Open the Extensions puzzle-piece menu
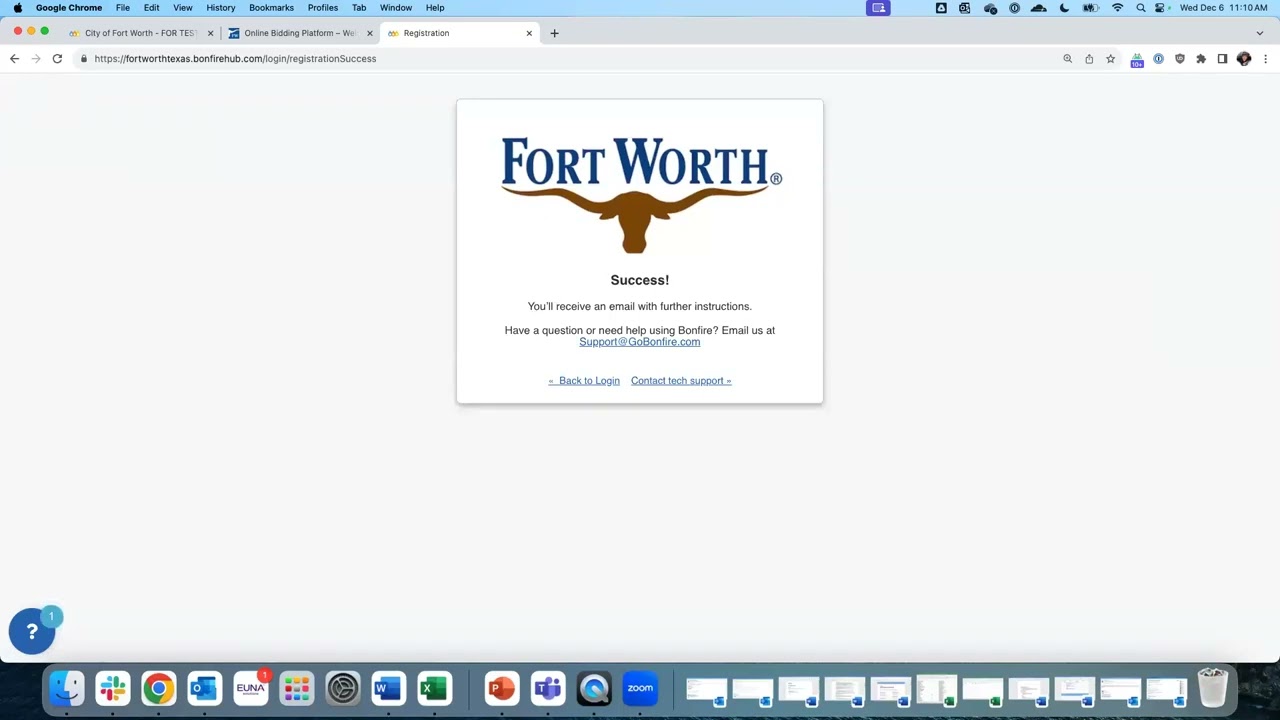This screenshot has height=720, width=1280. 1201,59
